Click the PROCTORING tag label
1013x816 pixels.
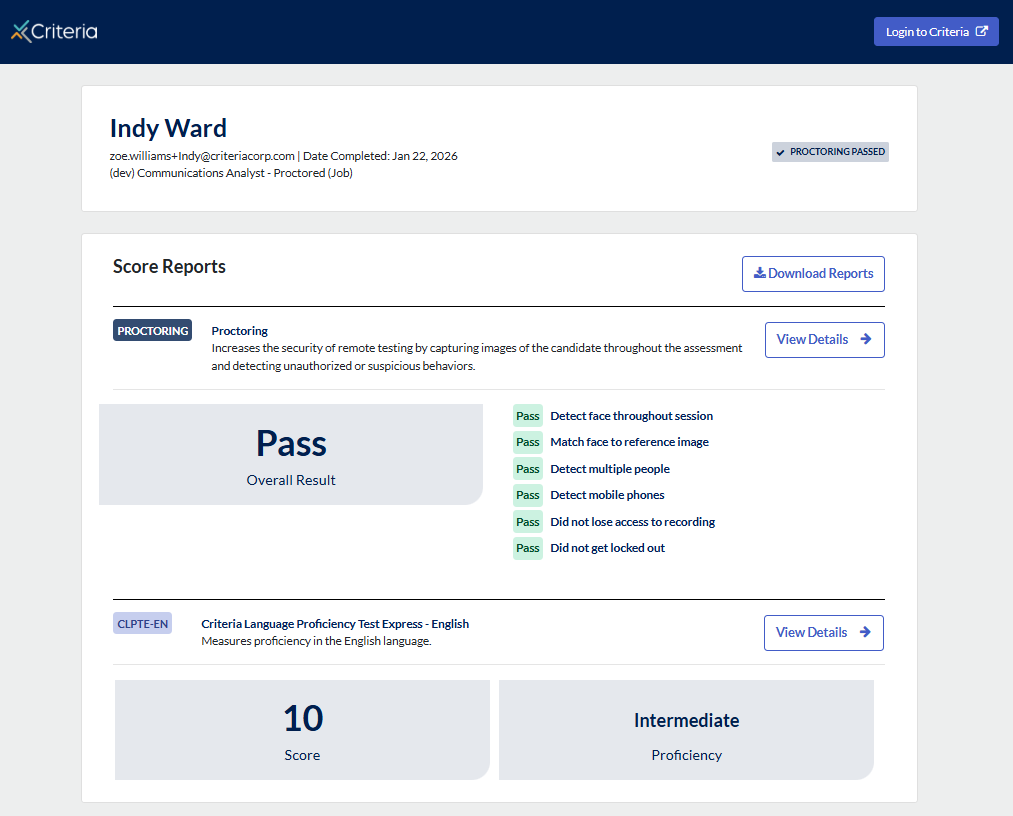(x=152, y=330)
